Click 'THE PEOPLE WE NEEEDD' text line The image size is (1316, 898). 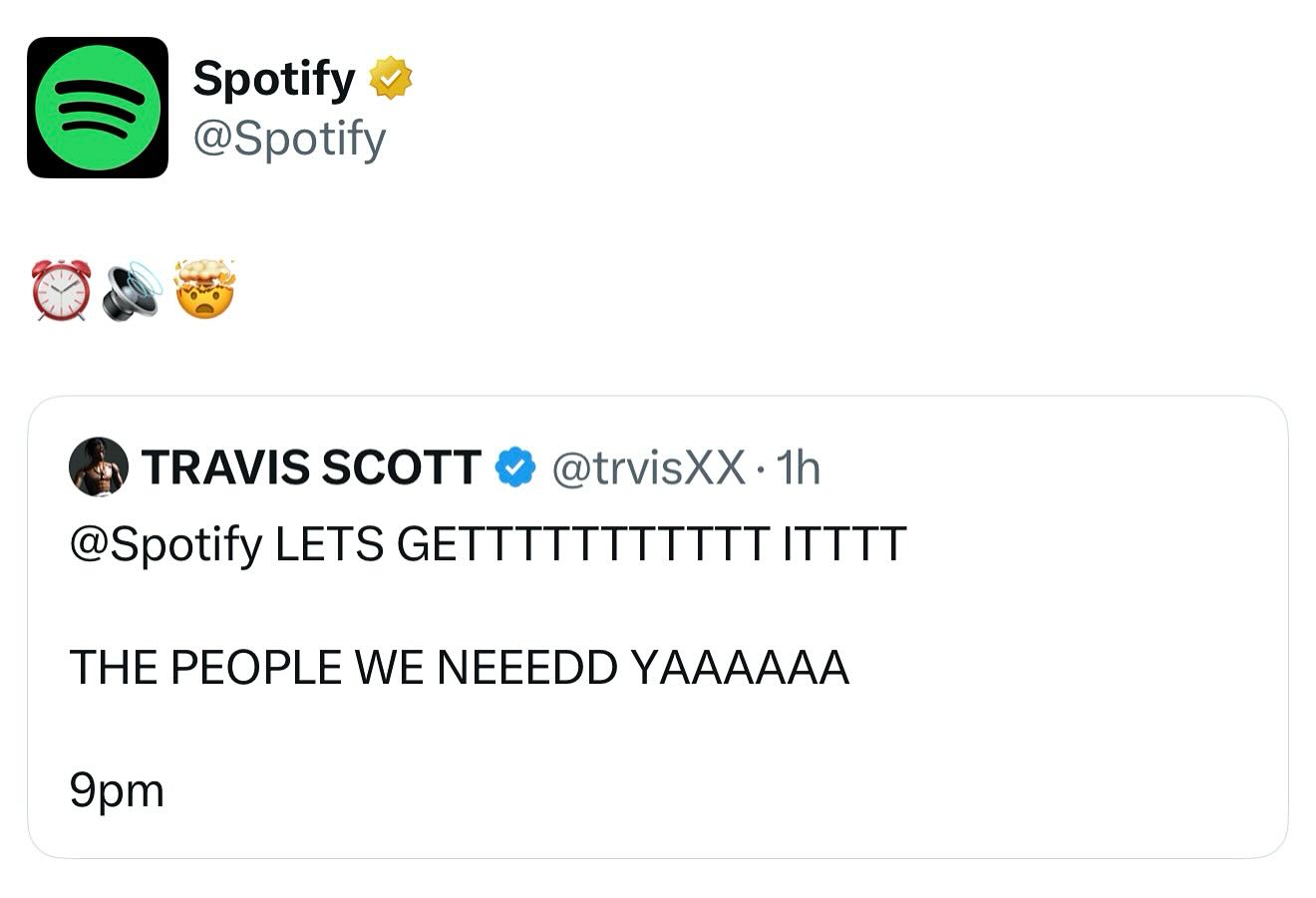click(343, 668)
